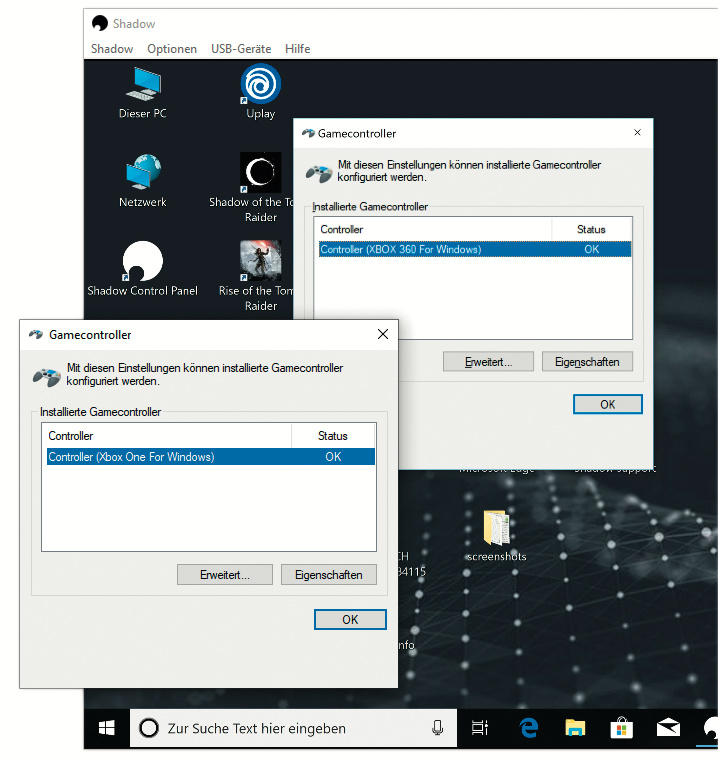Click the microphone icon in search box
Viewport: 718px width, 758px height.
pyautogui.click(x=437, y=728)
